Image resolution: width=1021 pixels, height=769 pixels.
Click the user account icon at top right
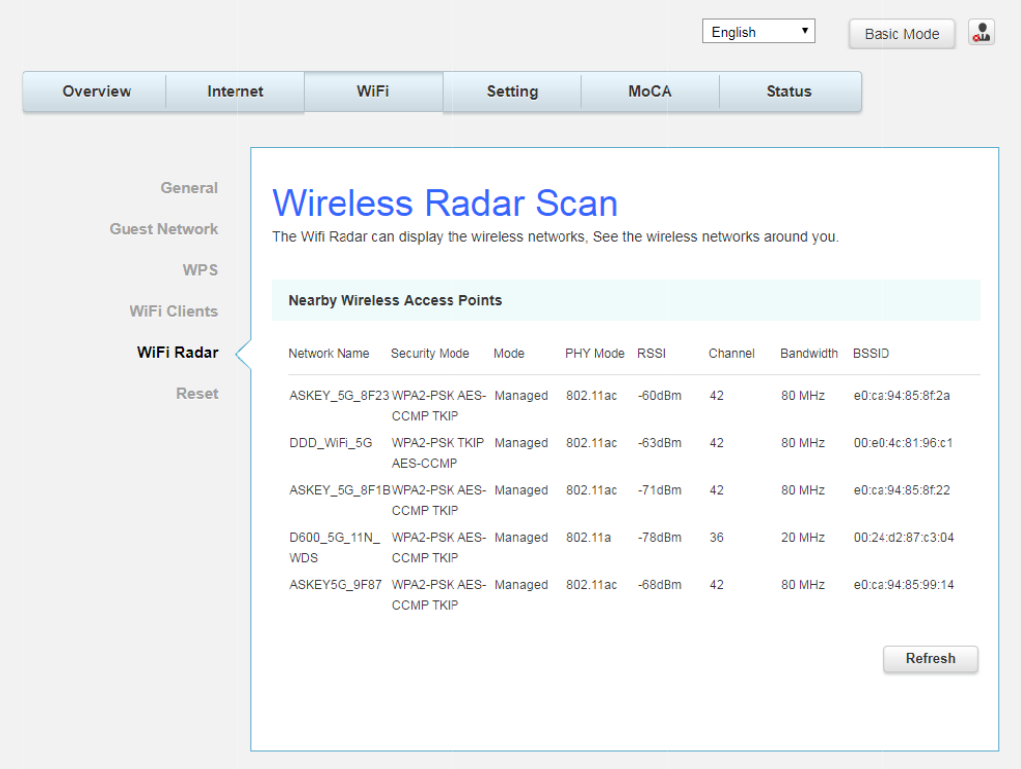pos(981,33)
